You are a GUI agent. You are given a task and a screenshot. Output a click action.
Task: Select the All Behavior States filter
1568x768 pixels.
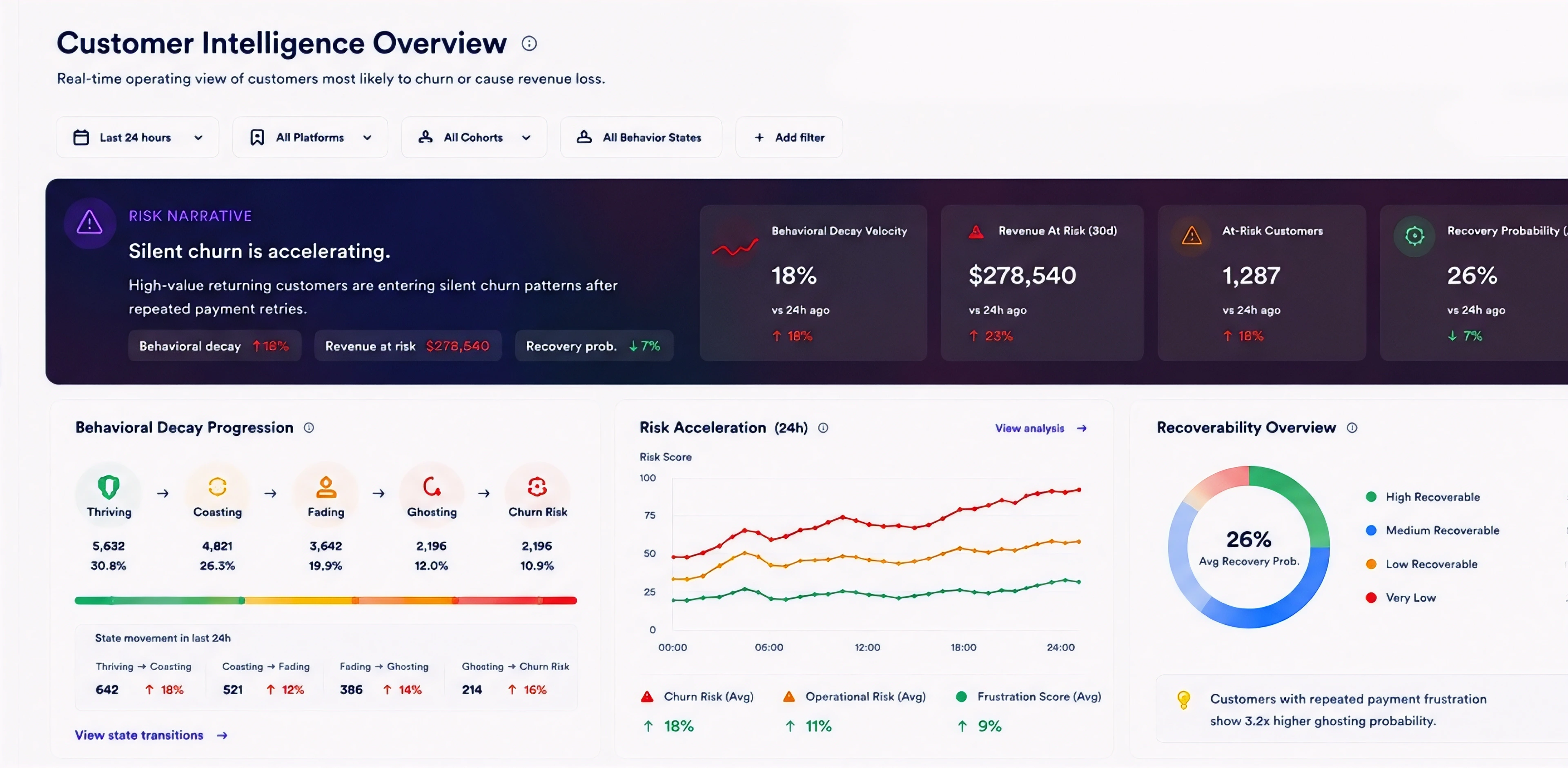click(x=641, y=138)
